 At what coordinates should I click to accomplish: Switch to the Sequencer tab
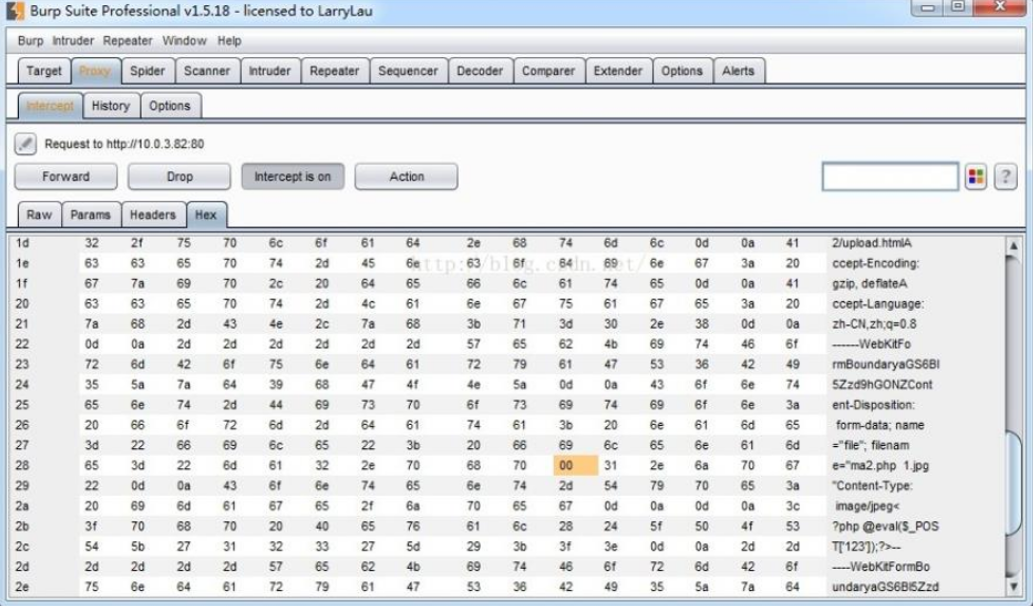[408, 71]
